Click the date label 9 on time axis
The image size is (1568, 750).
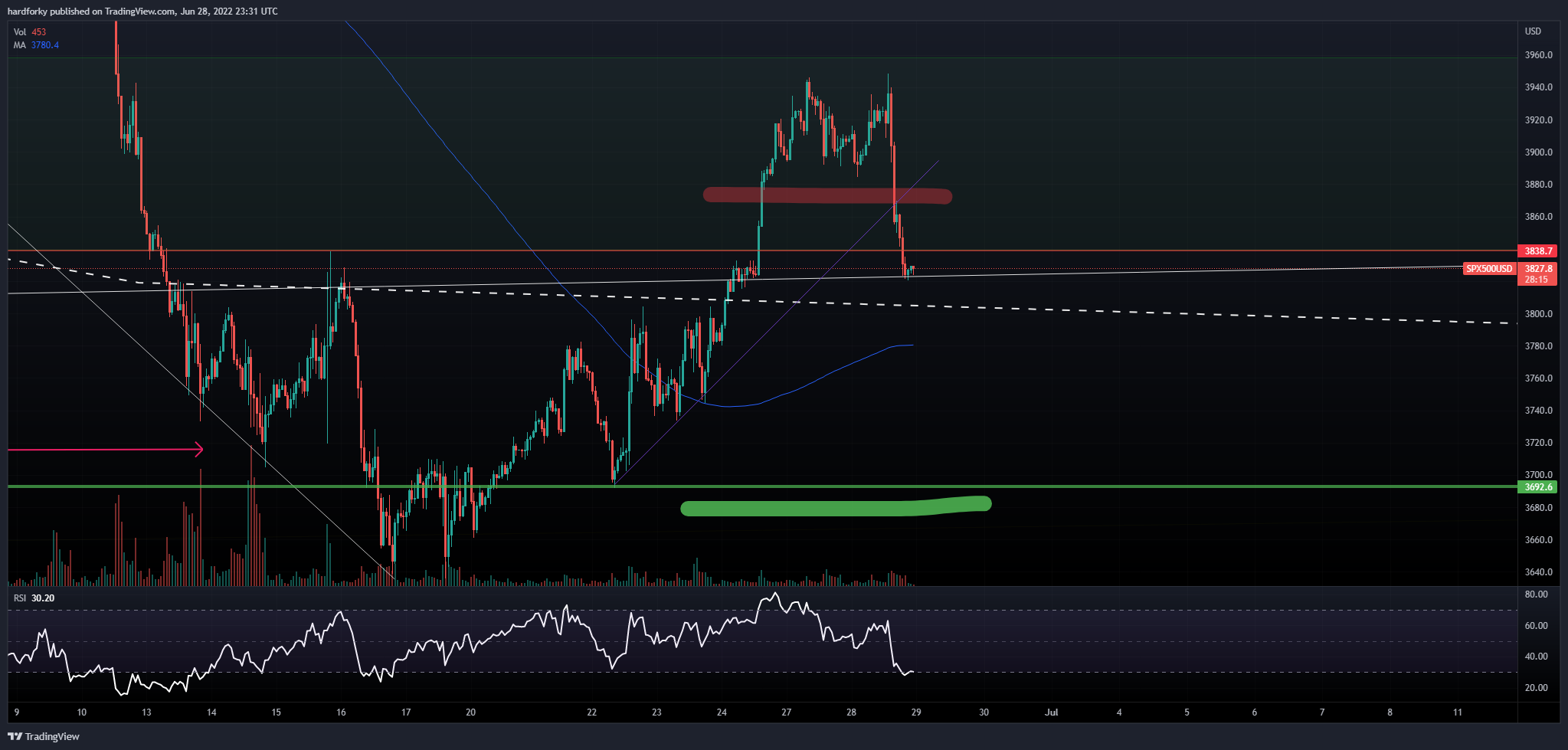coord(16,712)
